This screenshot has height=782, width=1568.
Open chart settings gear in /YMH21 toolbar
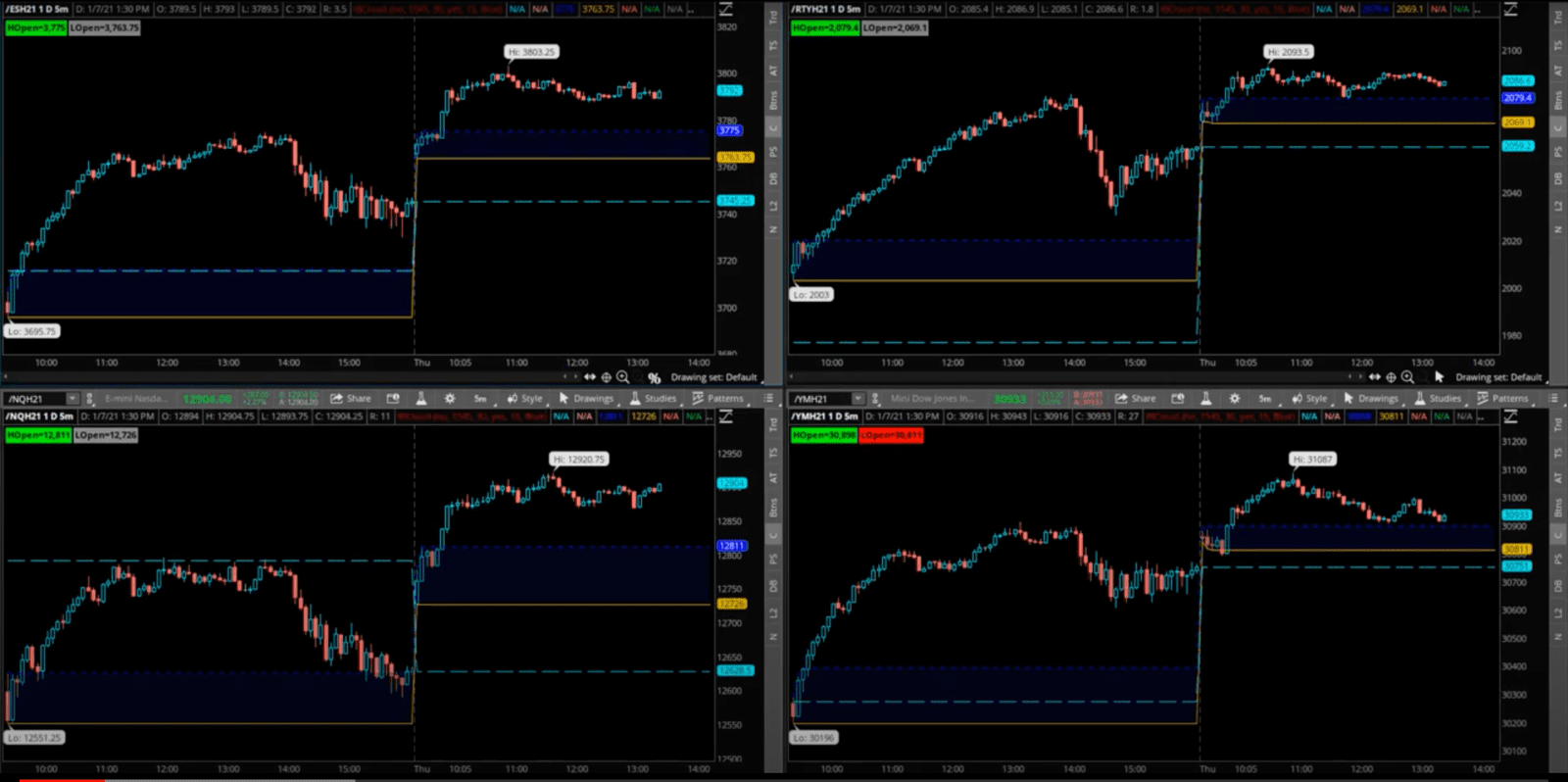[1235, 399]
